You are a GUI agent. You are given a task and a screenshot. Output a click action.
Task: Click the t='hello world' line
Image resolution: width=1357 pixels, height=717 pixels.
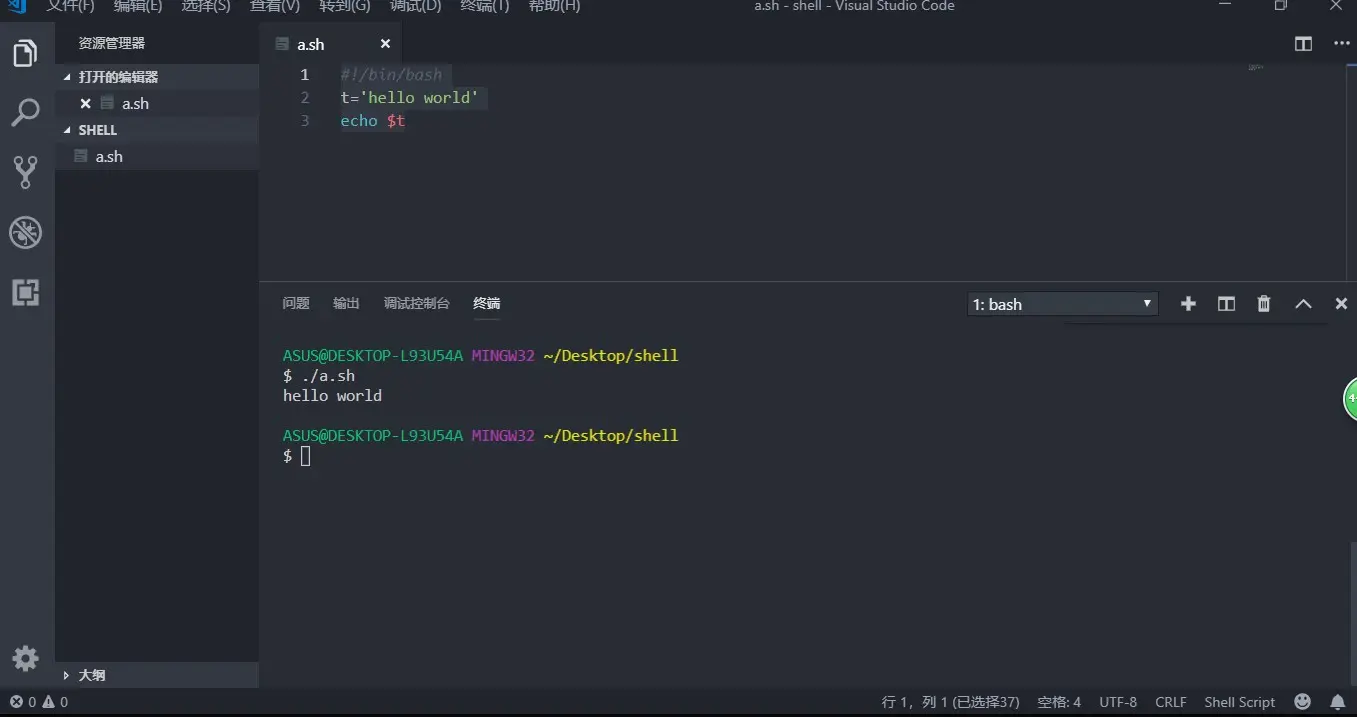(x=410, y=97)
